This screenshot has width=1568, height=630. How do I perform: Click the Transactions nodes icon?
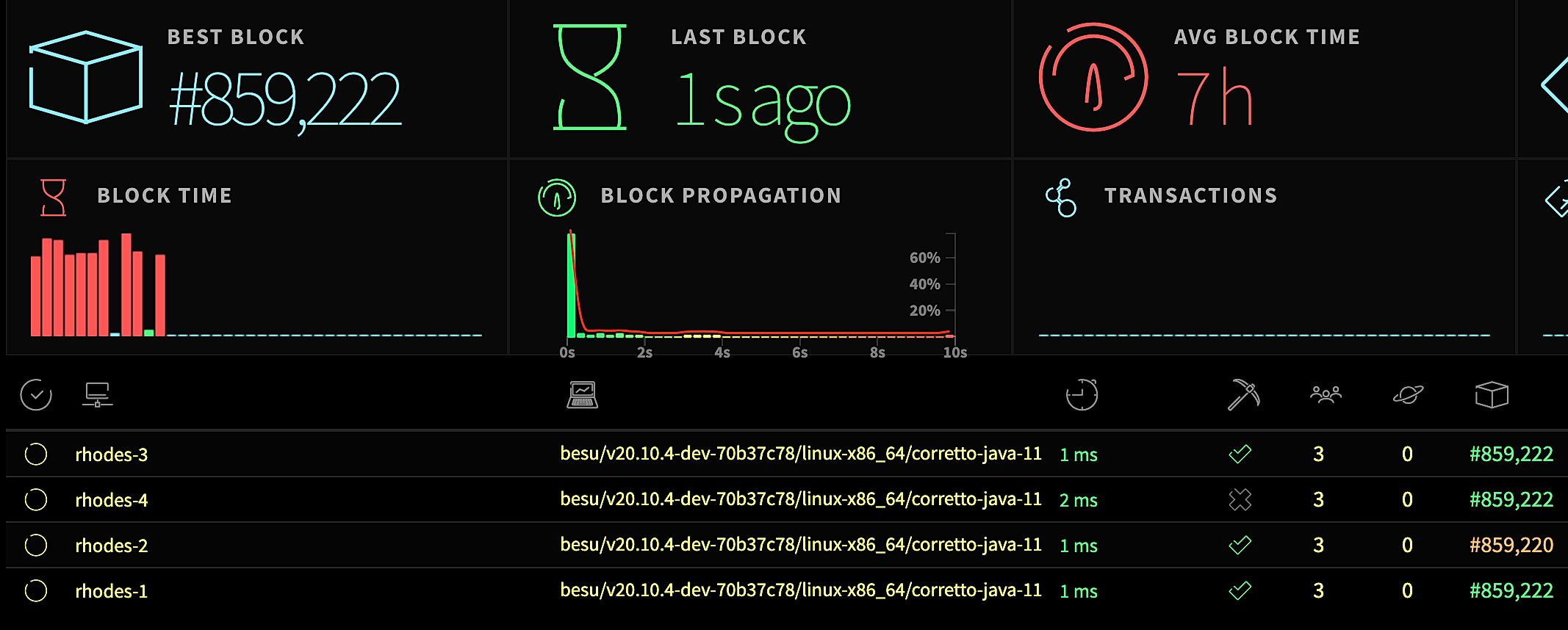click(x=1061, y=198)
